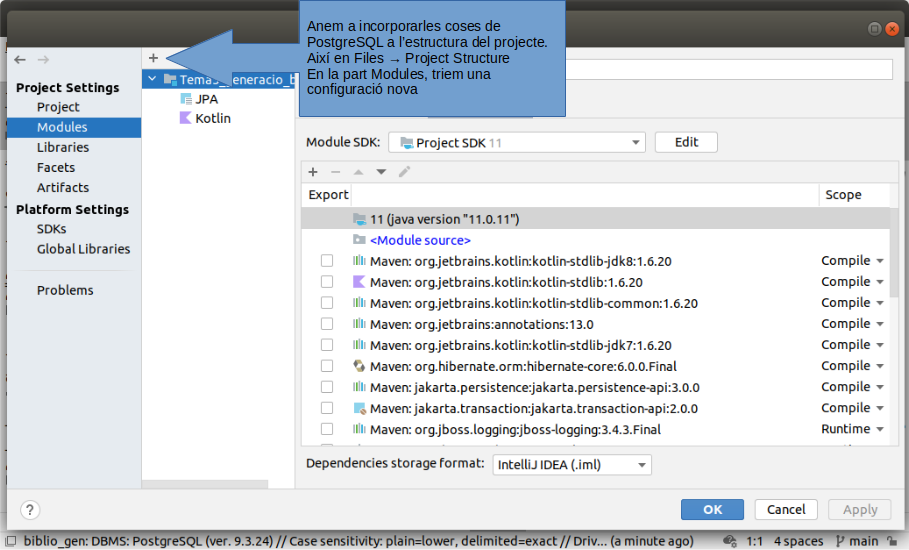Toggle export for hibernate-core:6.0.0.Final
Image resolution: width=909 pixels, height=550 pixels.
pyautogui.click(x=327, y=366)
